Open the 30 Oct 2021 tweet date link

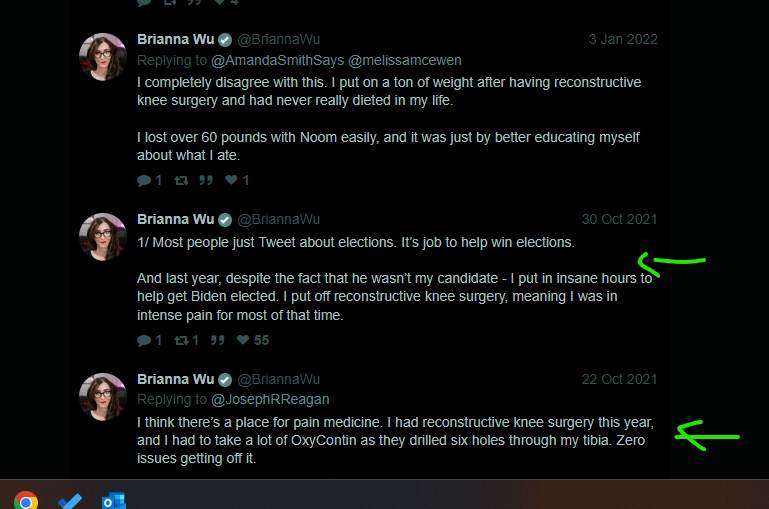click(x=619, y=219)
